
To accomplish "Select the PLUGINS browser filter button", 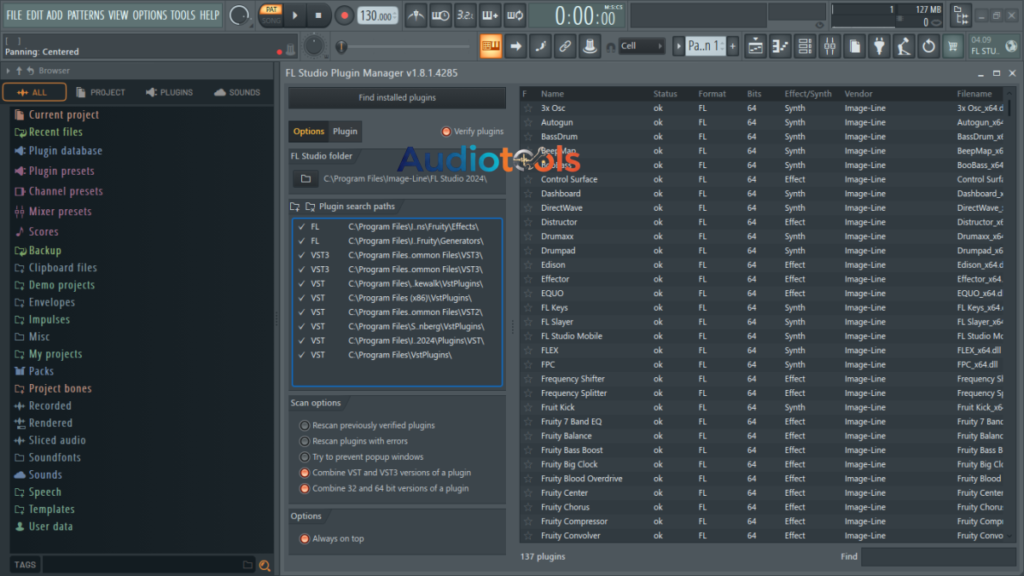I will [x=169, y=92].
